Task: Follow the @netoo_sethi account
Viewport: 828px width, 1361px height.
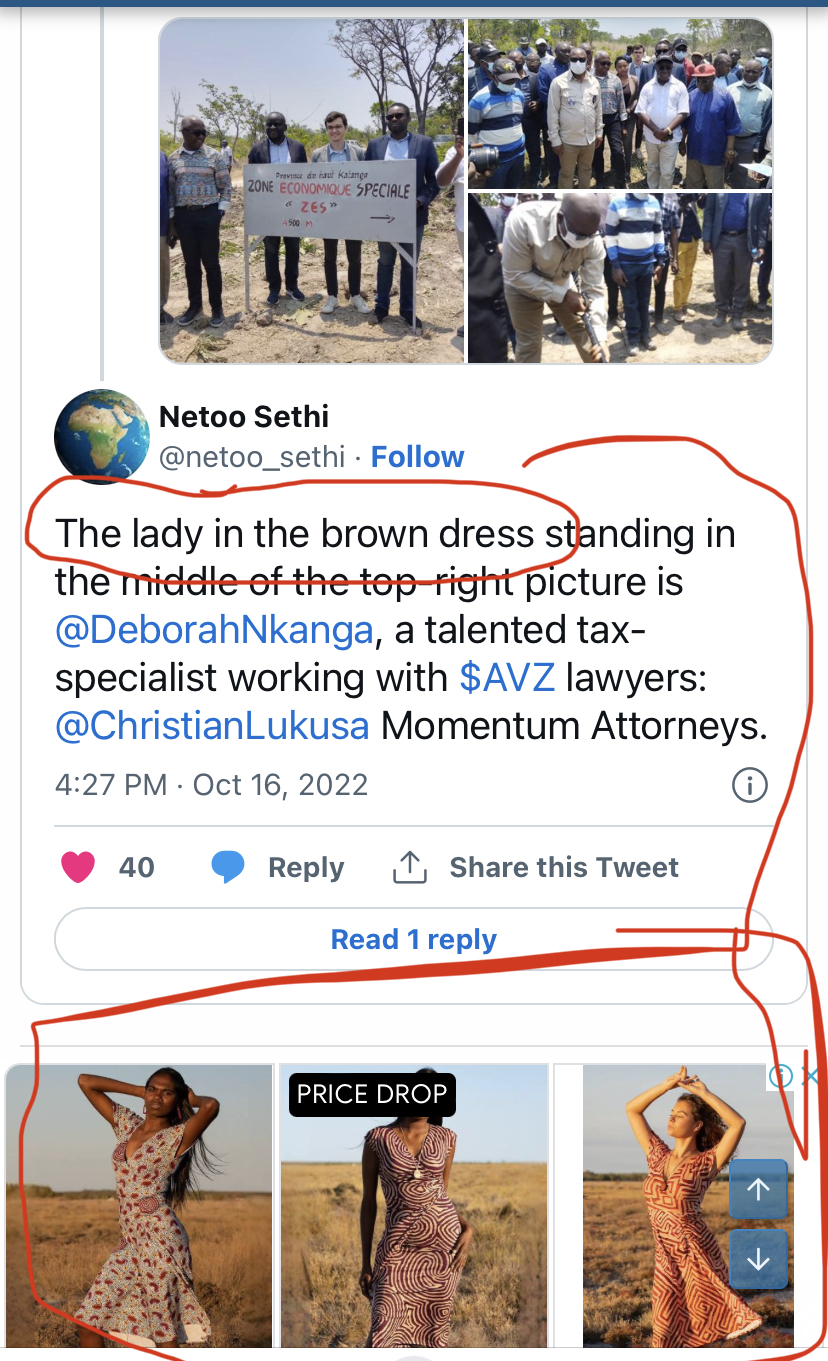Action: pos(417,457)
